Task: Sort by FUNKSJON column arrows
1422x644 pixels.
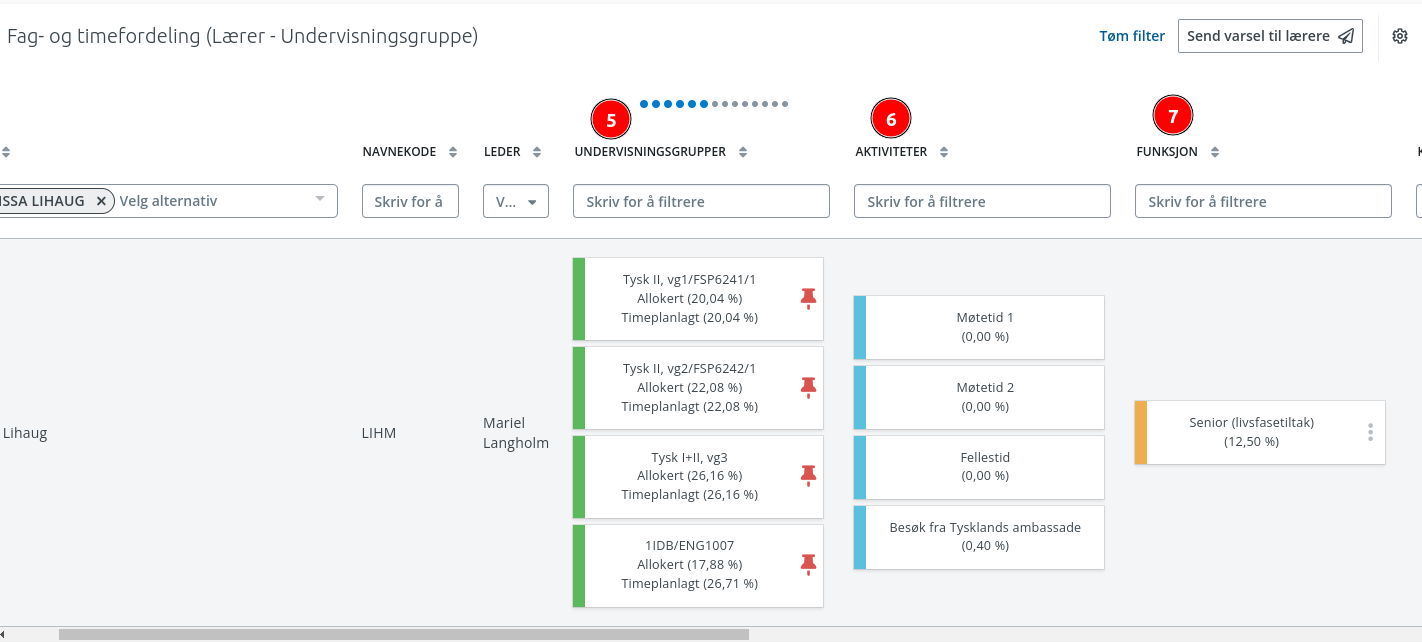Action: (x=1215, y=152)
